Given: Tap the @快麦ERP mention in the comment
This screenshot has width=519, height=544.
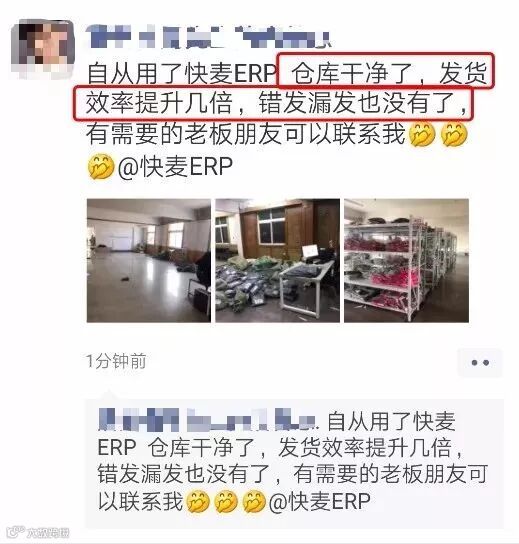Looking at the screenshot, I should point(320,502).
